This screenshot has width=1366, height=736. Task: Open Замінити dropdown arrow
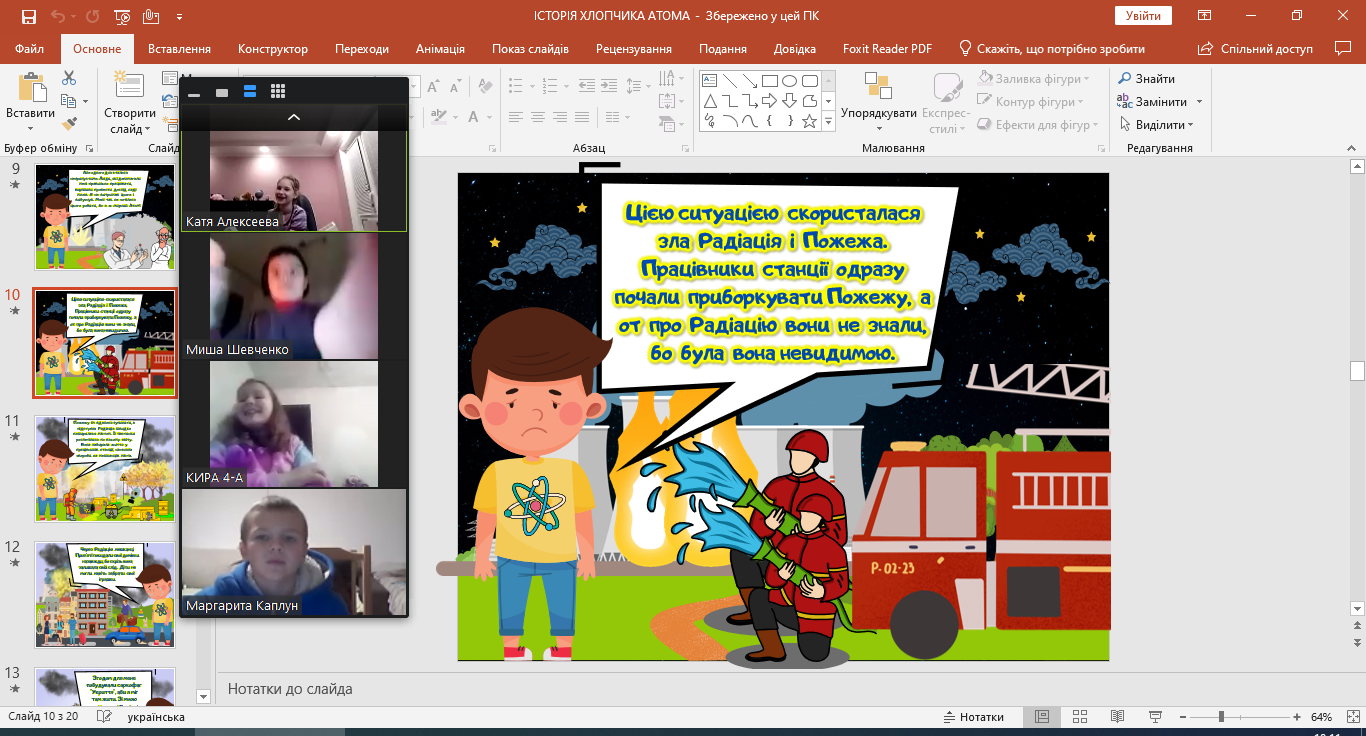point(1199,102)
